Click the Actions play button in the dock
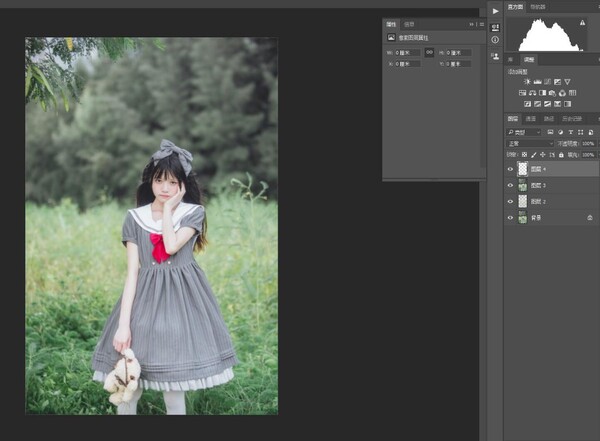 point(495,11)
